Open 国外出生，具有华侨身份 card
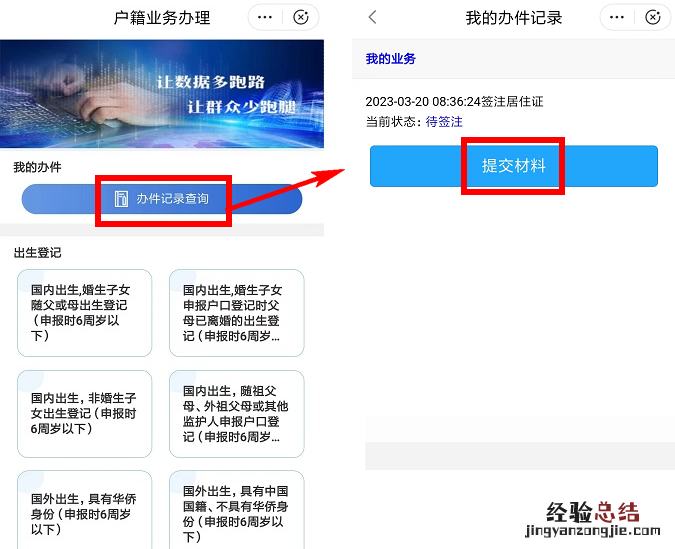The image size is (675, 549). 84,510
